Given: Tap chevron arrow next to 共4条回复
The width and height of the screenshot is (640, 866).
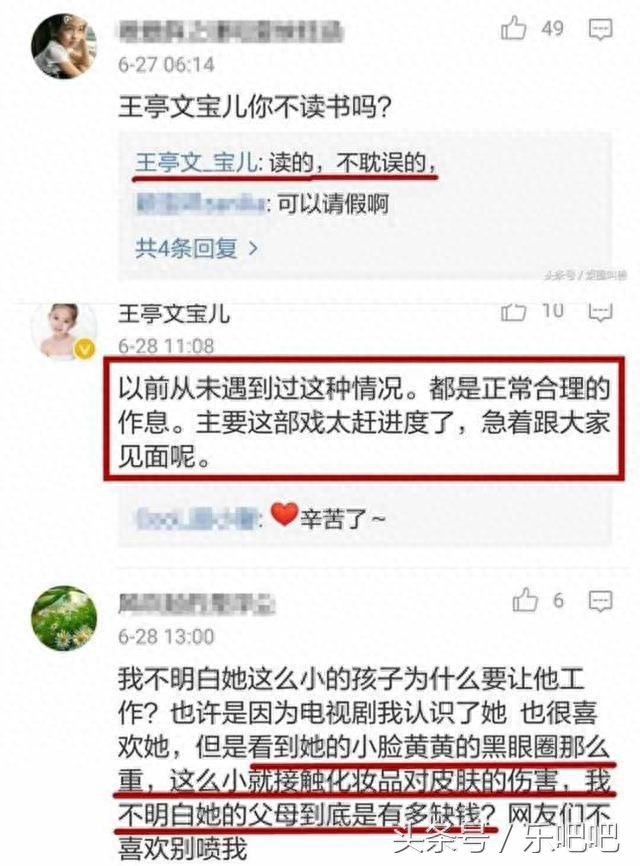Looking at the screenshot, I should 253,249.
